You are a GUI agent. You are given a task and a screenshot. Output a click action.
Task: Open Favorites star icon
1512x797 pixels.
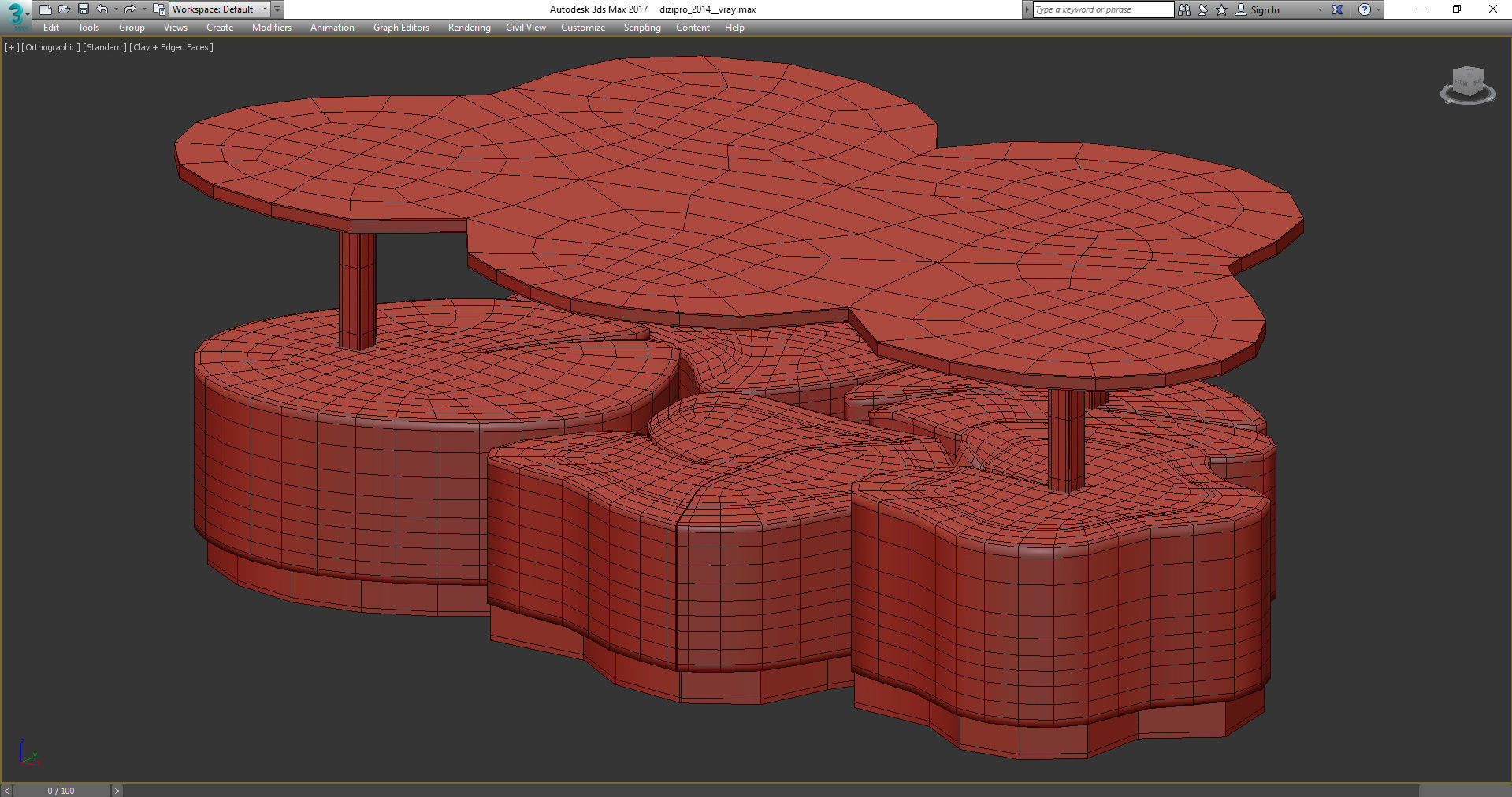pos(1222,9)
